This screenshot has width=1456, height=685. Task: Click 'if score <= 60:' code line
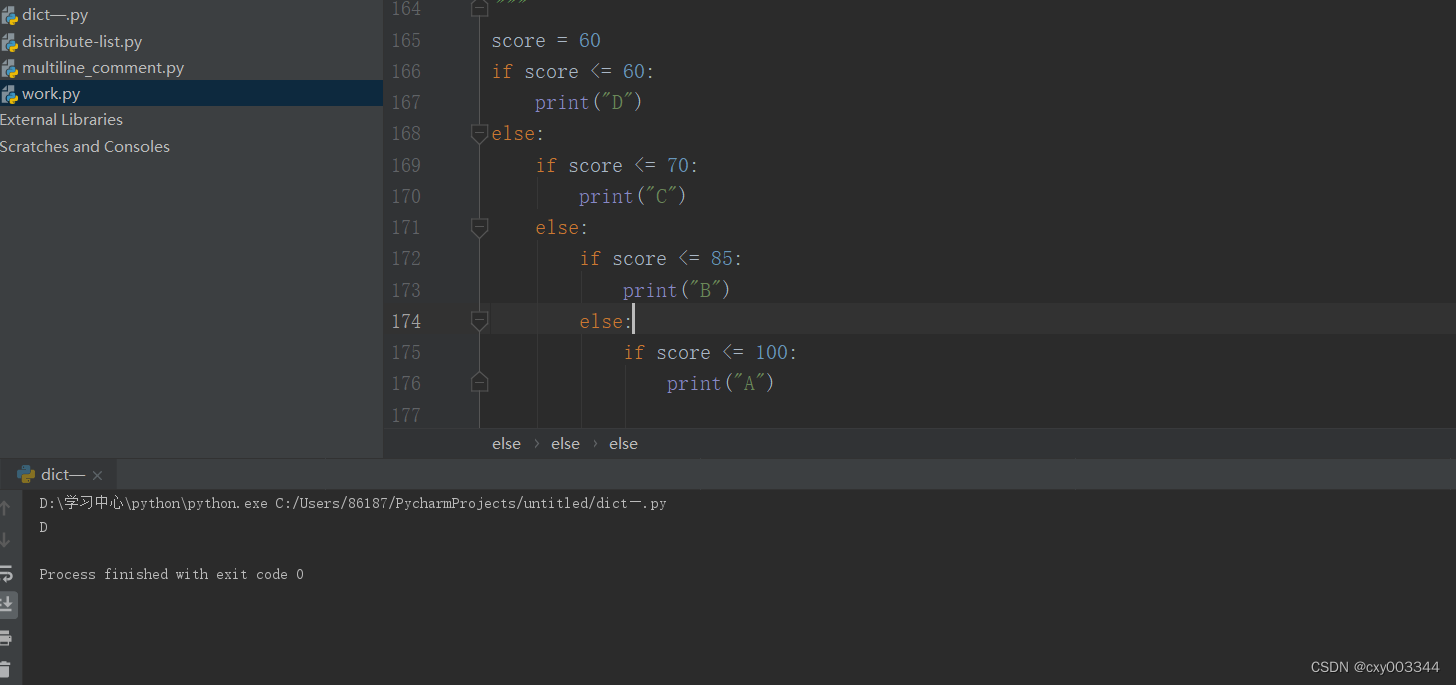coord(573,72)
